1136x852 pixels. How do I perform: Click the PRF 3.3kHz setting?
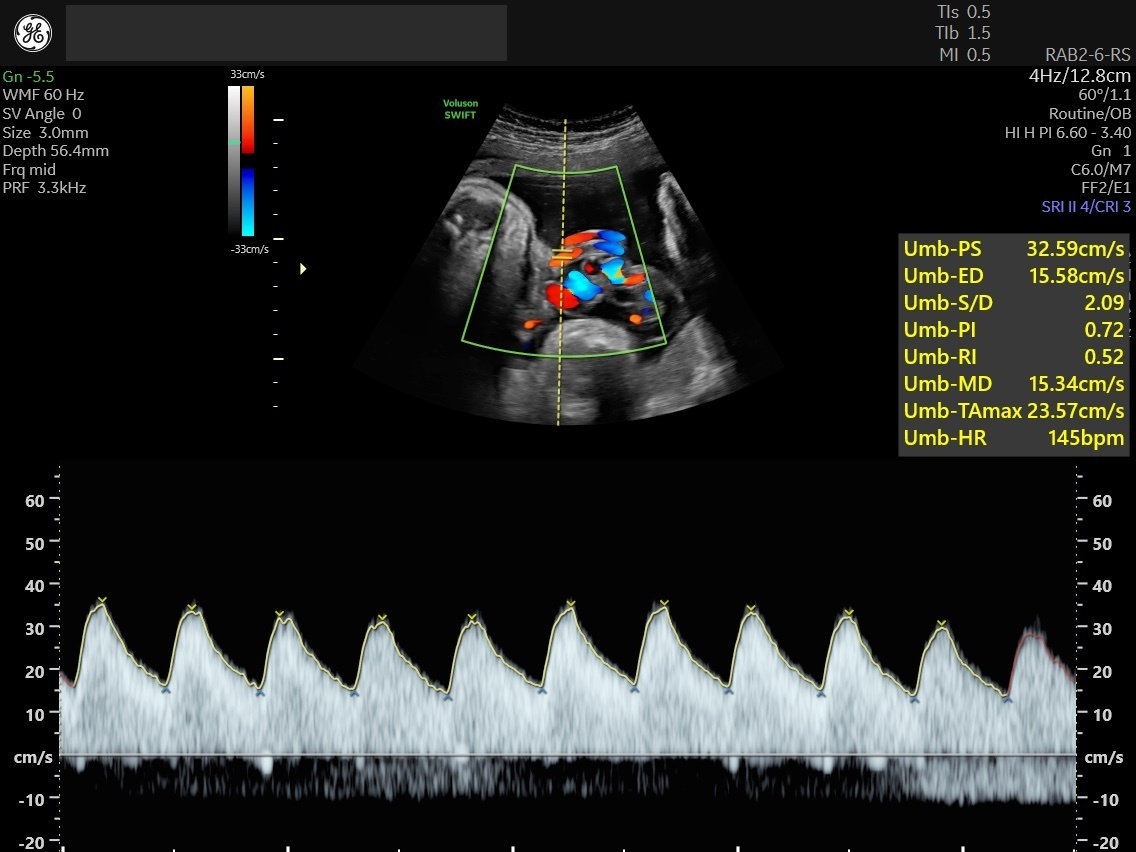tap(44, 188)
